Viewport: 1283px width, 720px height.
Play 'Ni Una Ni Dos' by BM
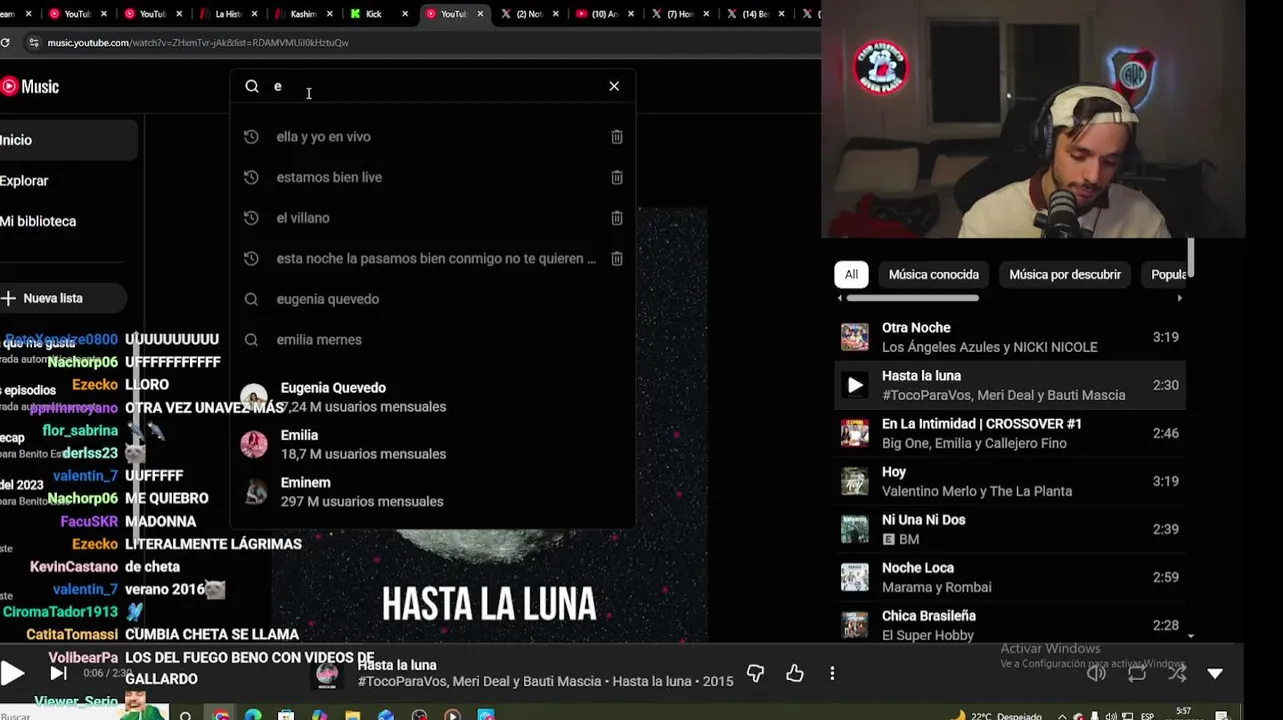1010,529
